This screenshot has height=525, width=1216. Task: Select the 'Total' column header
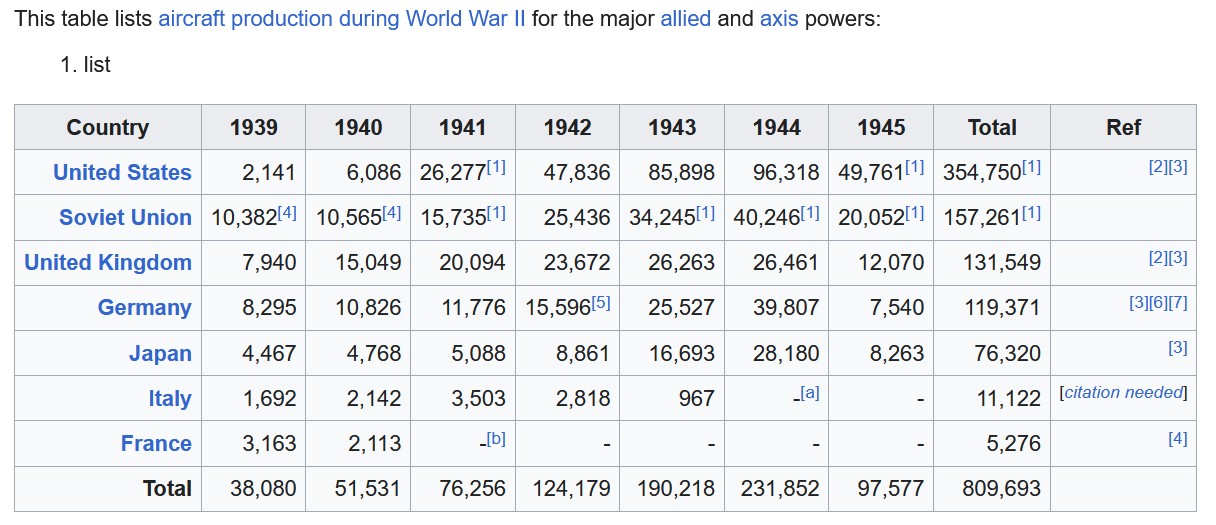[992, 127]
